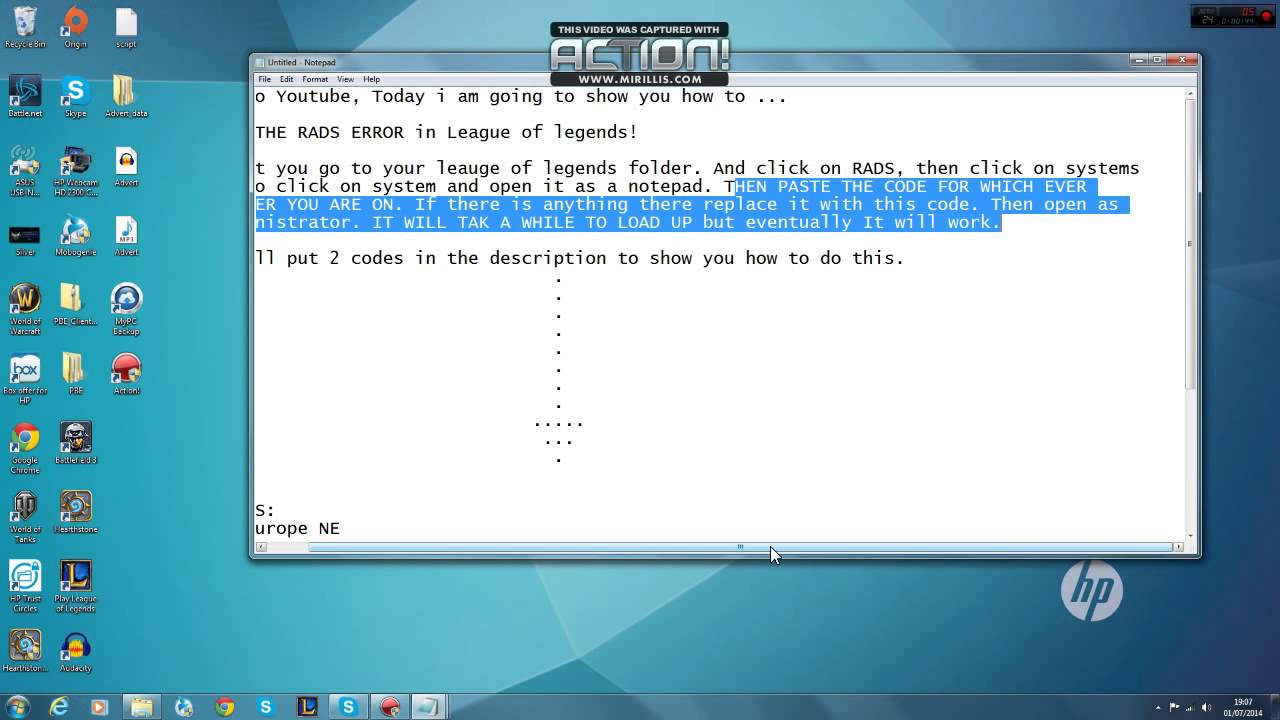Open Windows Explorer folder in taskbar
1280x720 pixels.
[x=141, y=707]
